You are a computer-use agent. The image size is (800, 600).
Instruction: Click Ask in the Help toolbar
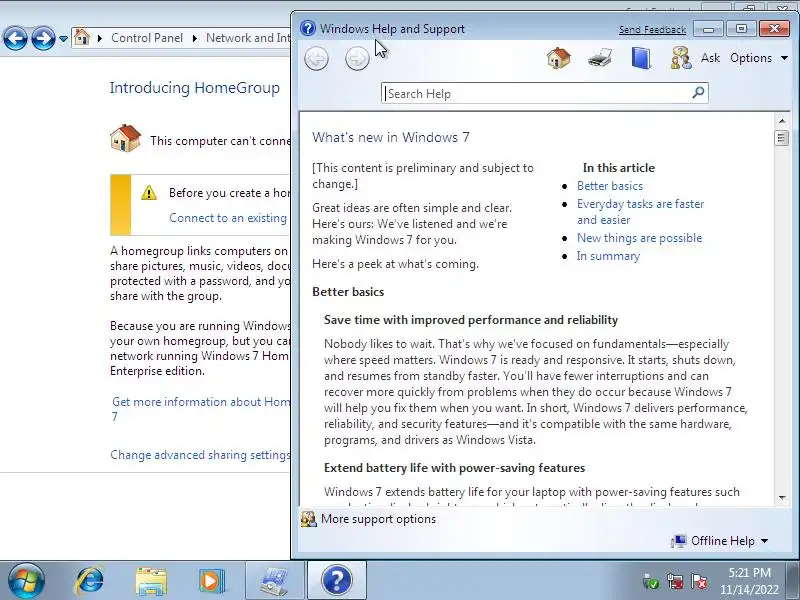pyautogui.click(x=710, y=58)
